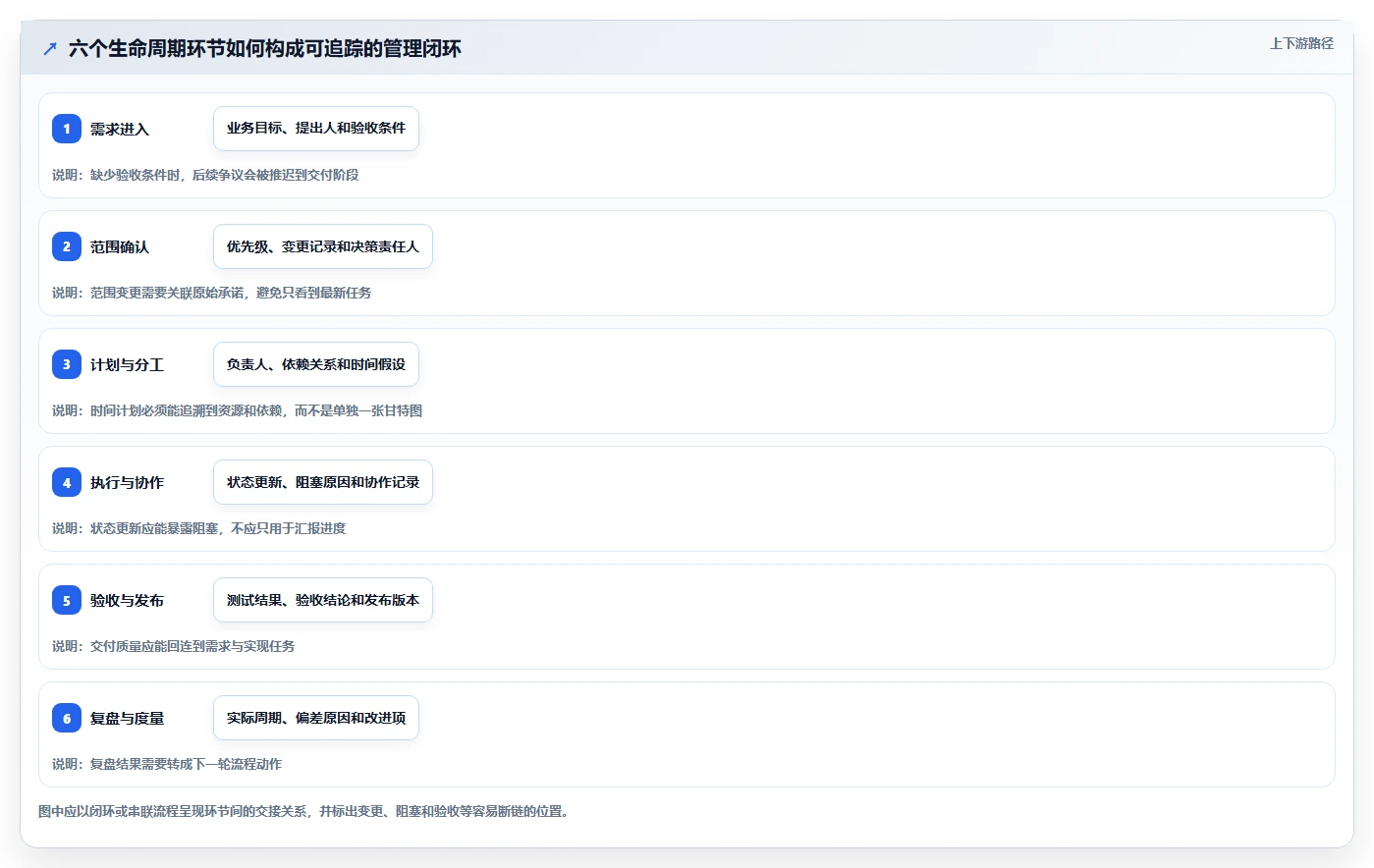Click the arrow icon beside the title
Image resolution: width=1374 pixels, height=868 pixels.
pos(50,48)
